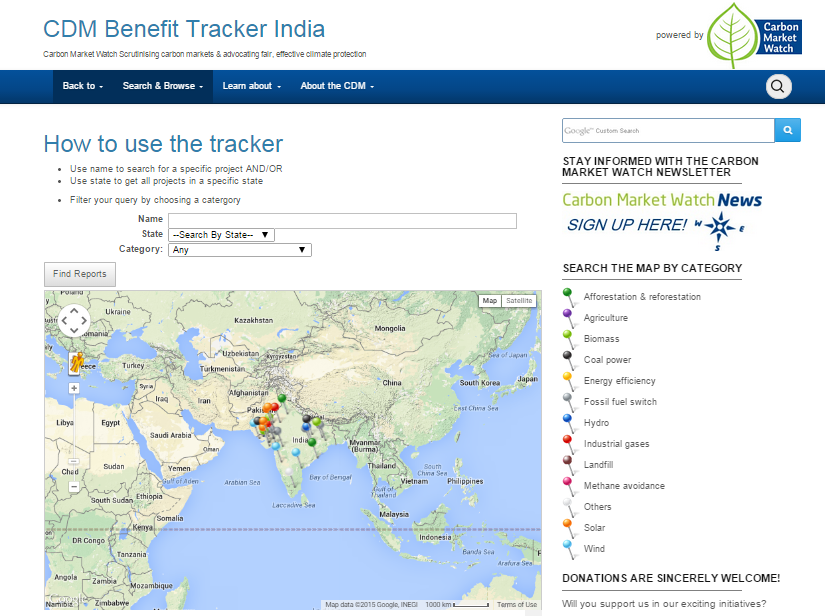Open the Search By State dropdown
This screenshot has height=616, width=825.
pyautogui.click(x=221, y=235)
